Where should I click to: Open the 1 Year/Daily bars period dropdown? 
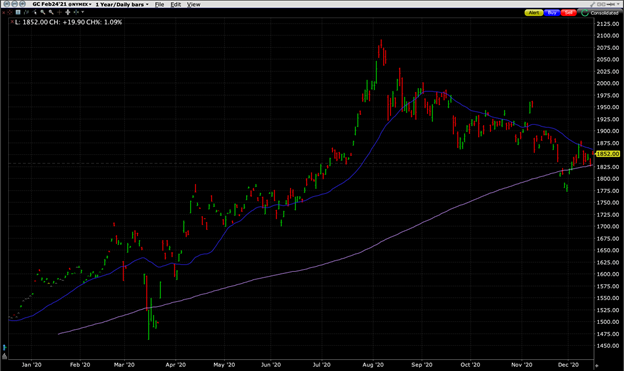(122, 4)
